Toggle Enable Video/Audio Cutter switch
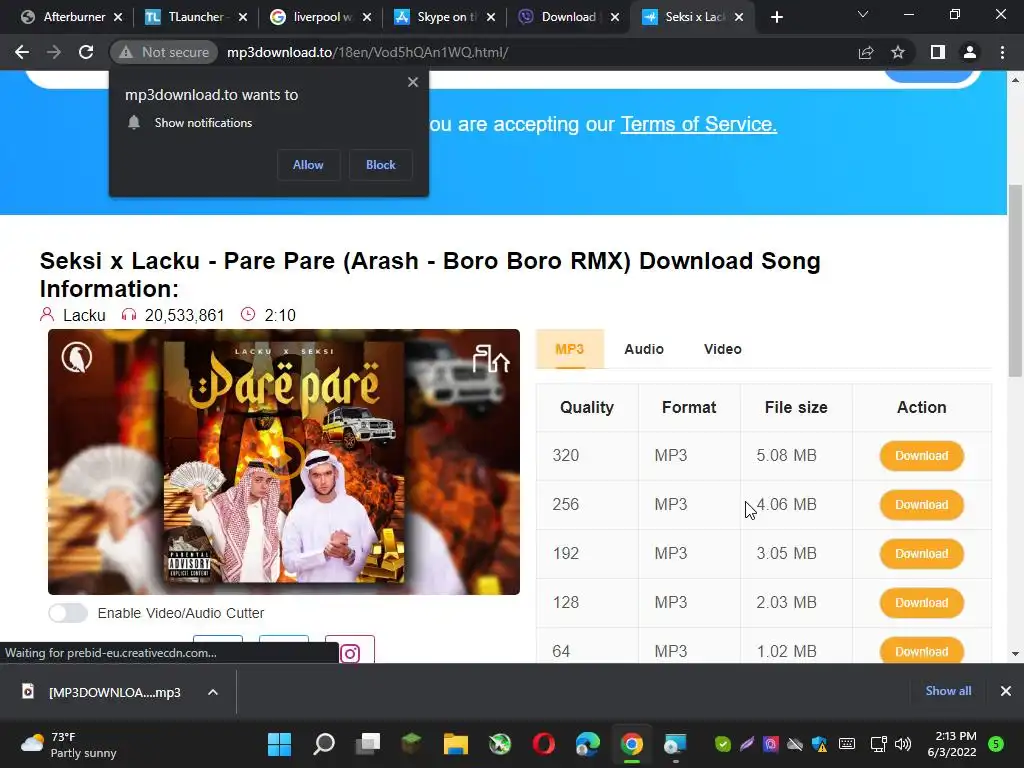This screenshot has width=1024, height=768. (x=68, y=613)
